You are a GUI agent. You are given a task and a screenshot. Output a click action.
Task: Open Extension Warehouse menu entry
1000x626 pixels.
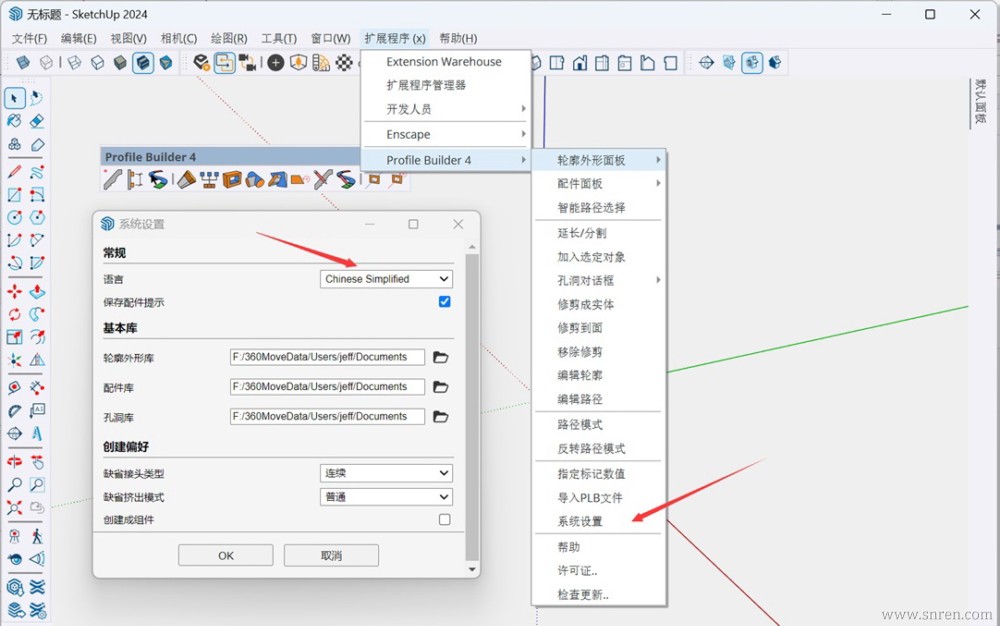tap(446, 62)
